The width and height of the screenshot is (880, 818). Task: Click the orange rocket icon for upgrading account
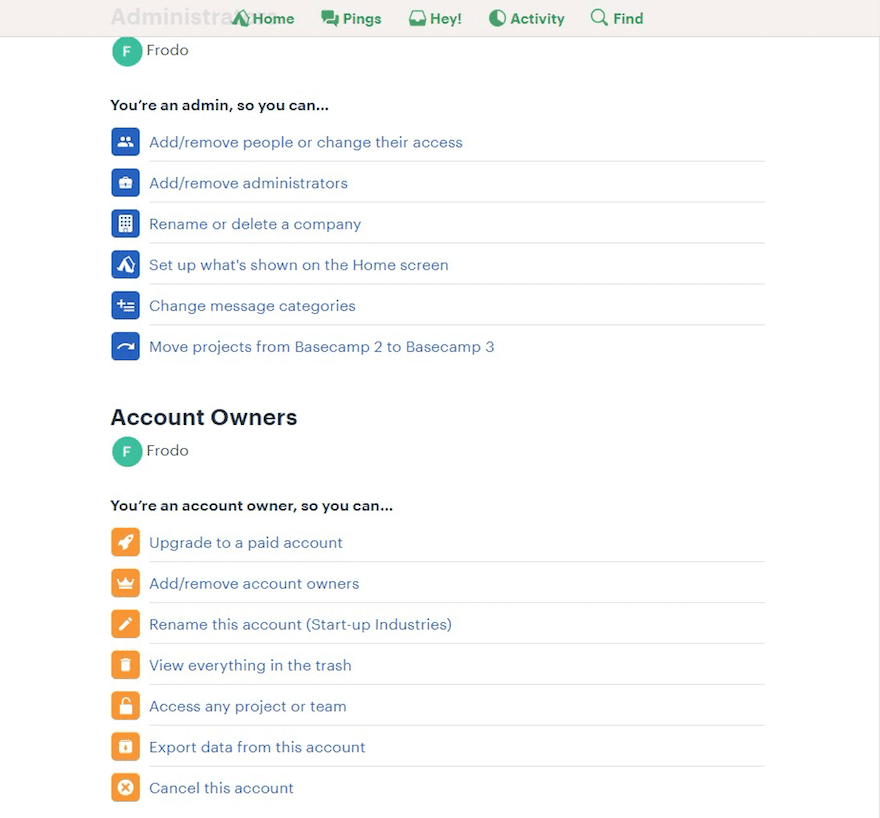125,543
